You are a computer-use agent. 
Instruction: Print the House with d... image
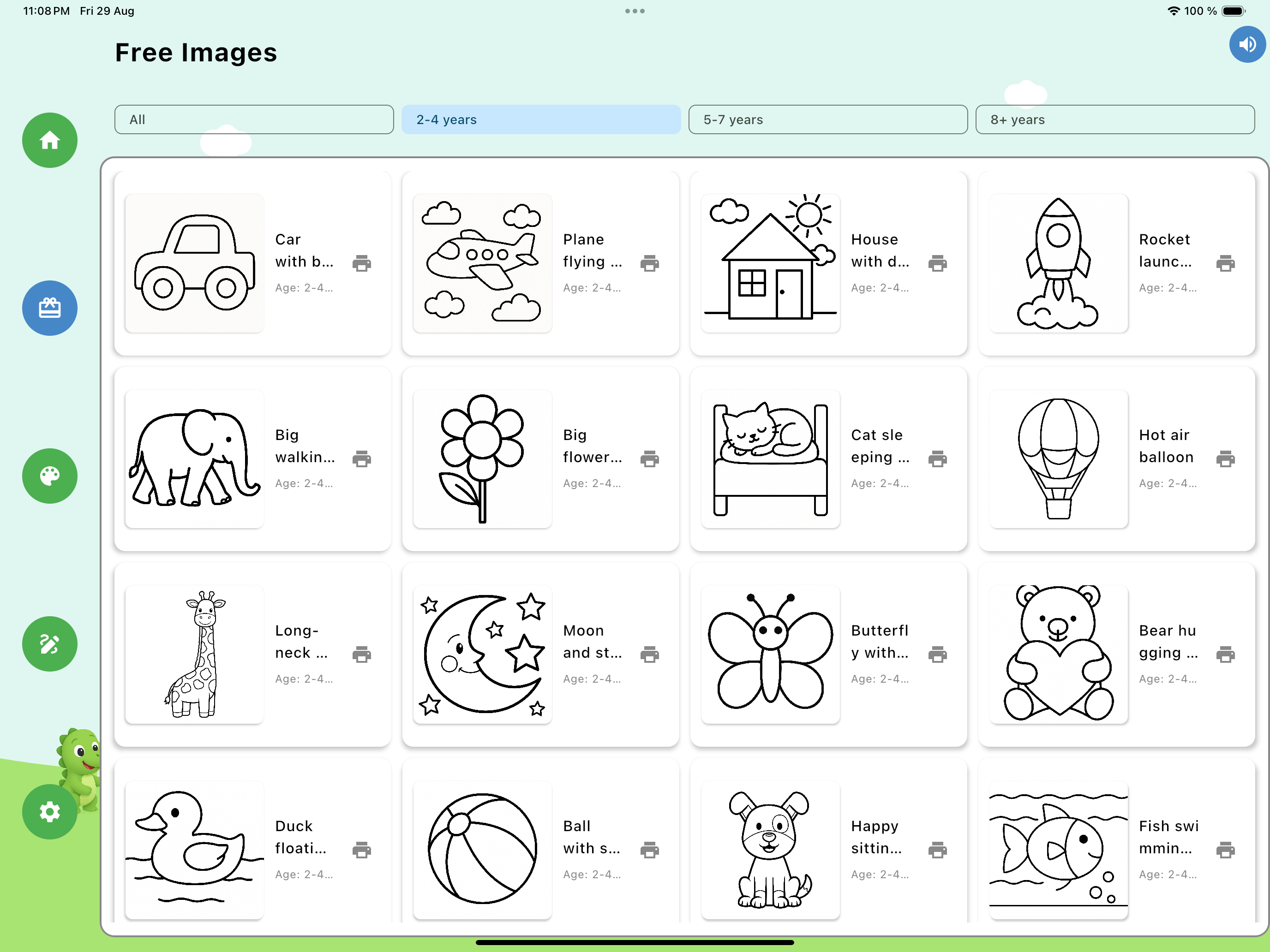pos(938,263)
